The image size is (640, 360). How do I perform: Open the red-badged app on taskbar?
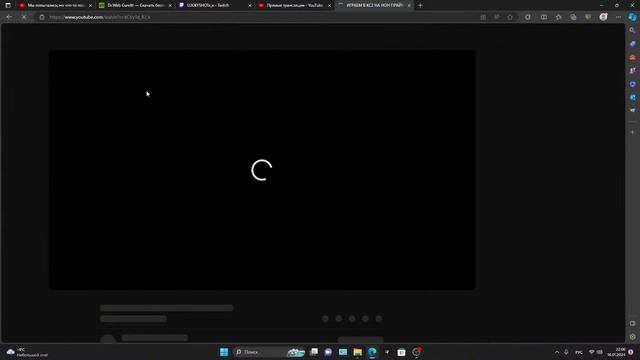coord(416,352)
